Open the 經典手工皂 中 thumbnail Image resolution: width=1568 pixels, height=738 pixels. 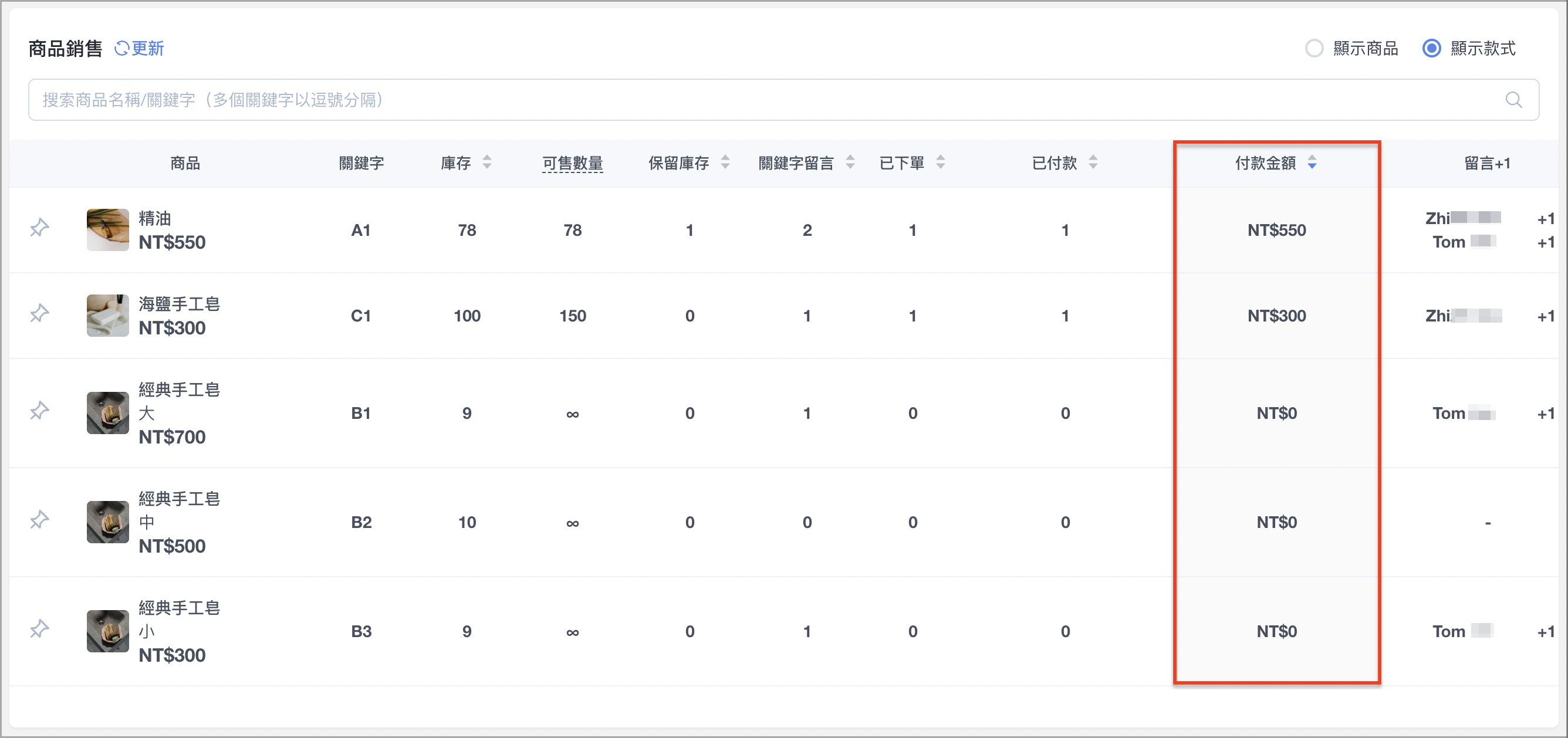click(108, 522)
